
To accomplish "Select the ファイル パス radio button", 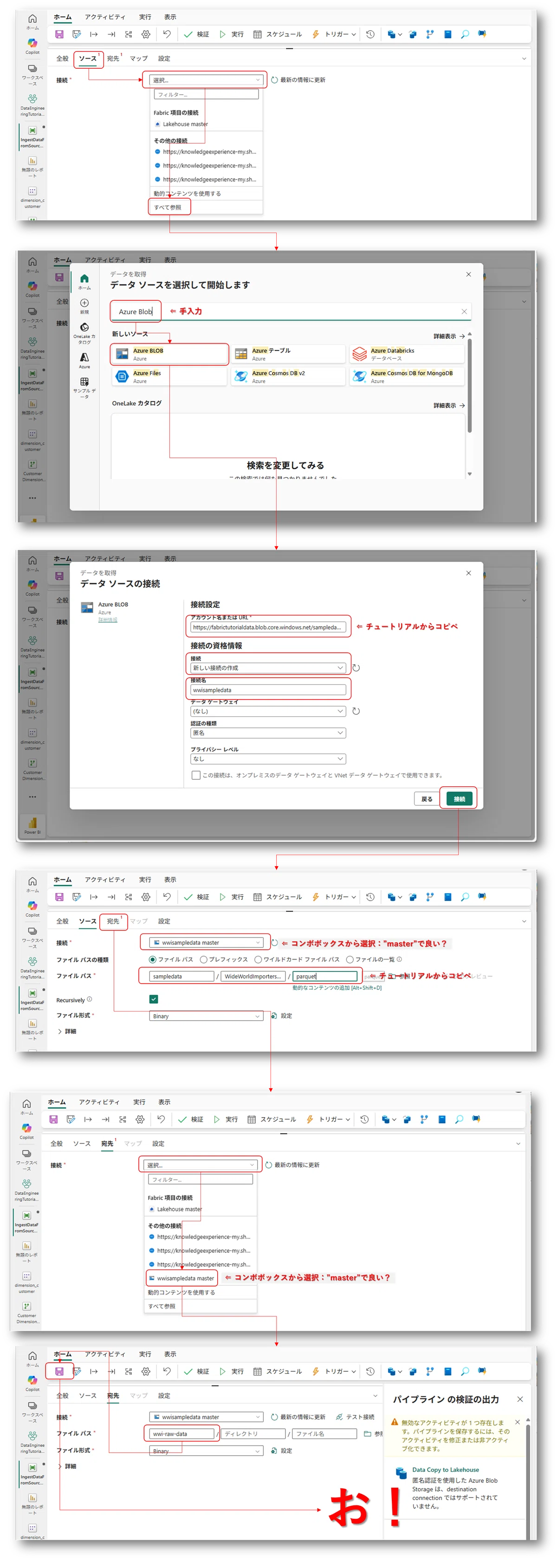I will (x=153, y=959).
